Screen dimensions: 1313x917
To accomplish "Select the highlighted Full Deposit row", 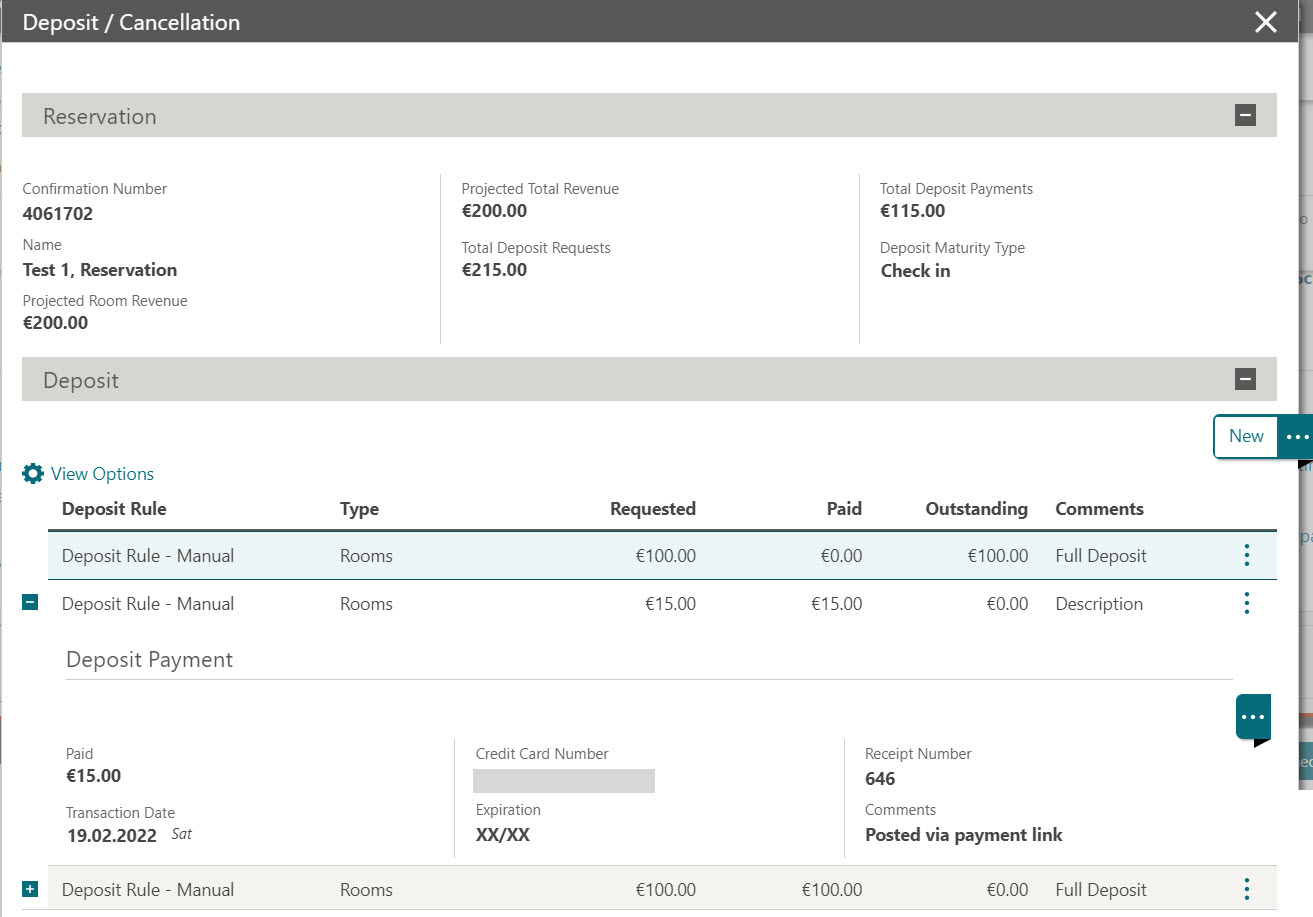I will 400,555.
